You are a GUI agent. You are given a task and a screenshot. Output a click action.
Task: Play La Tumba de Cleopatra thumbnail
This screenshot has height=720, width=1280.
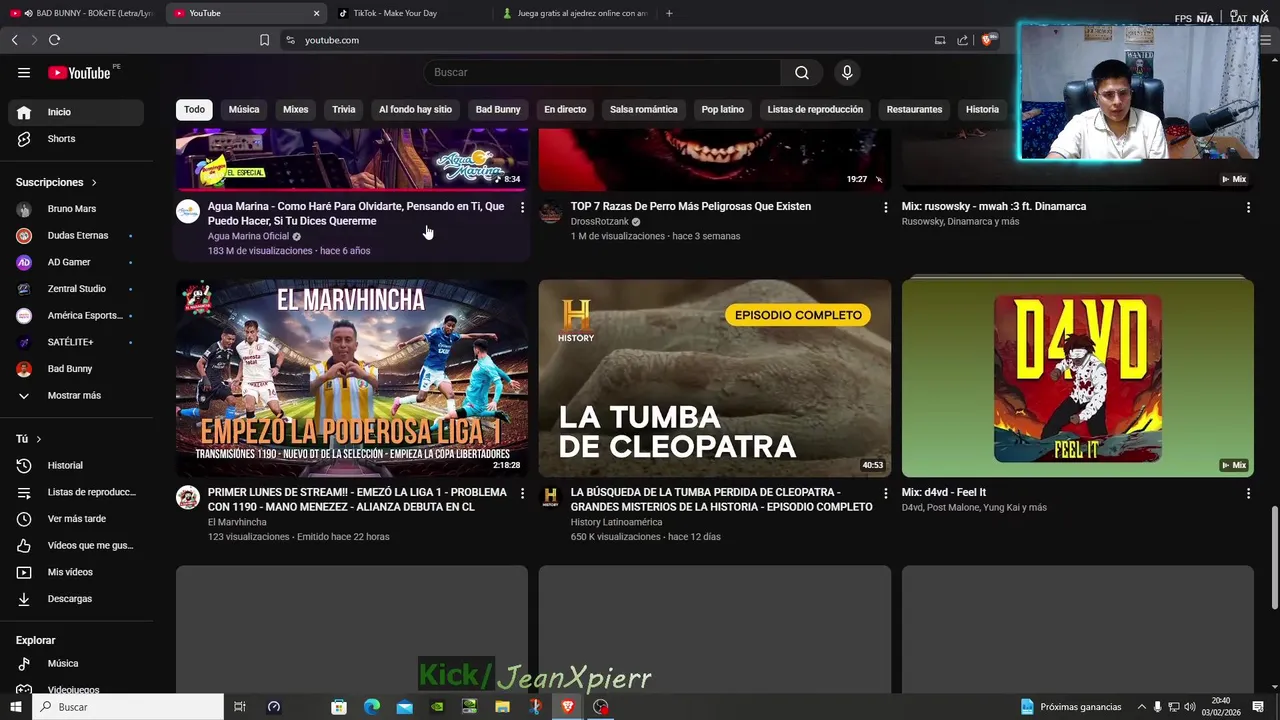pyautogui.click(x=715, y=378)
